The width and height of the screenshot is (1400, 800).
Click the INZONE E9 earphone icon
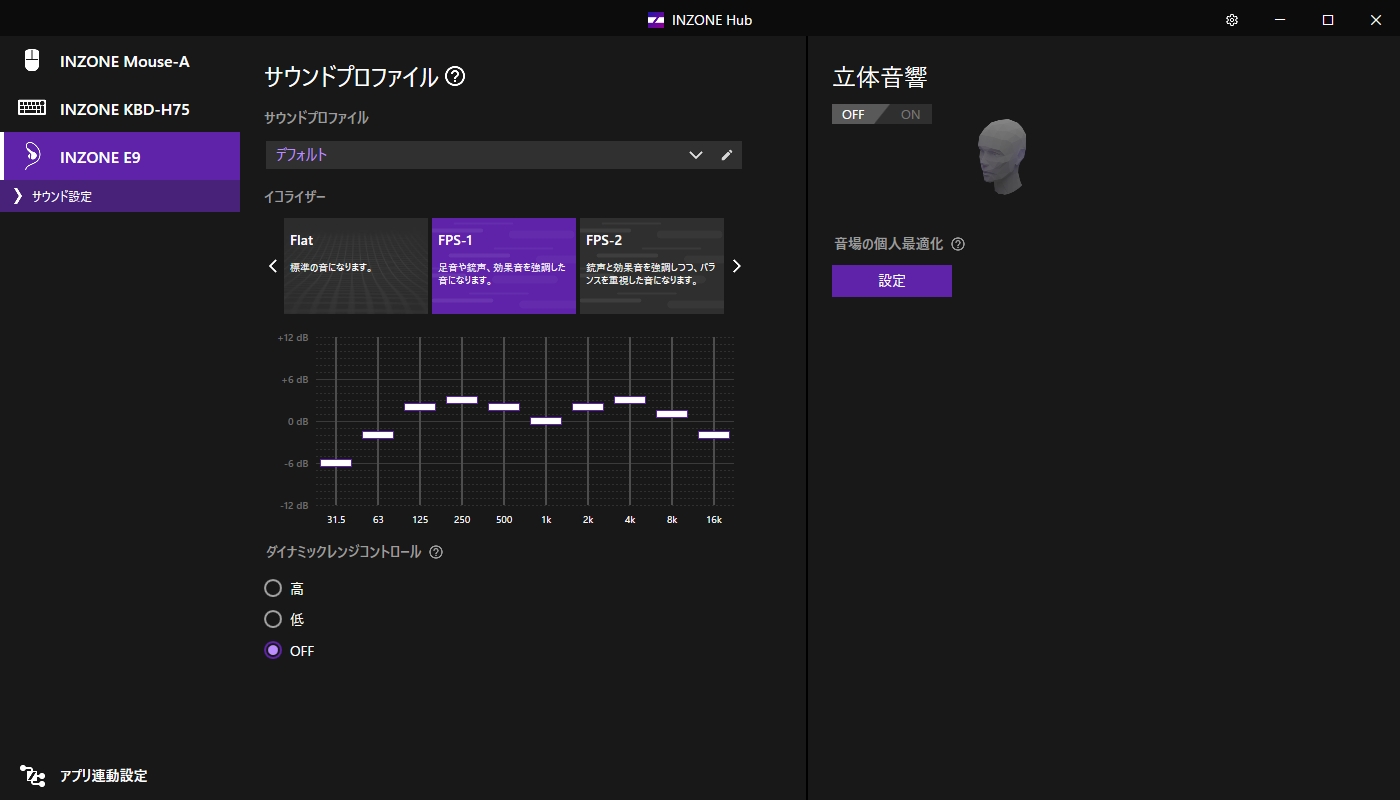click(32, 155)
